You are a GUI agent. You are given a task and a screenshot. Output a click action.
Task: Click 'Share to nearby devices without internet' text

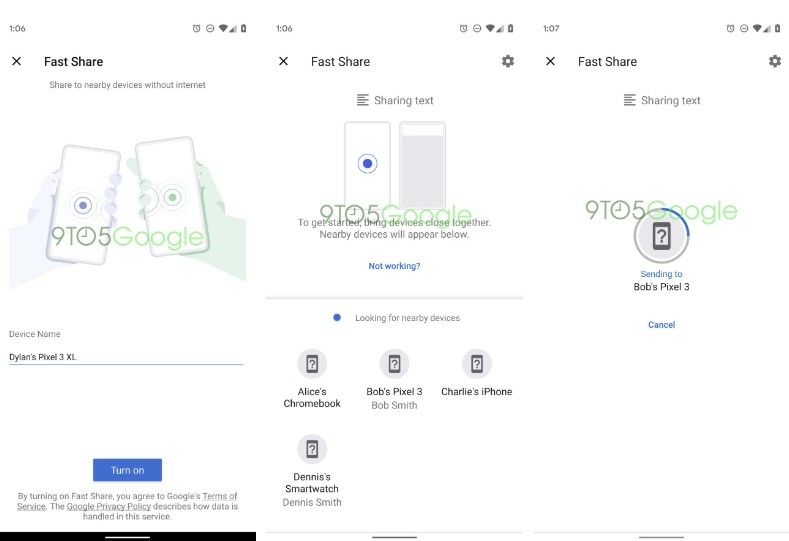127,85
